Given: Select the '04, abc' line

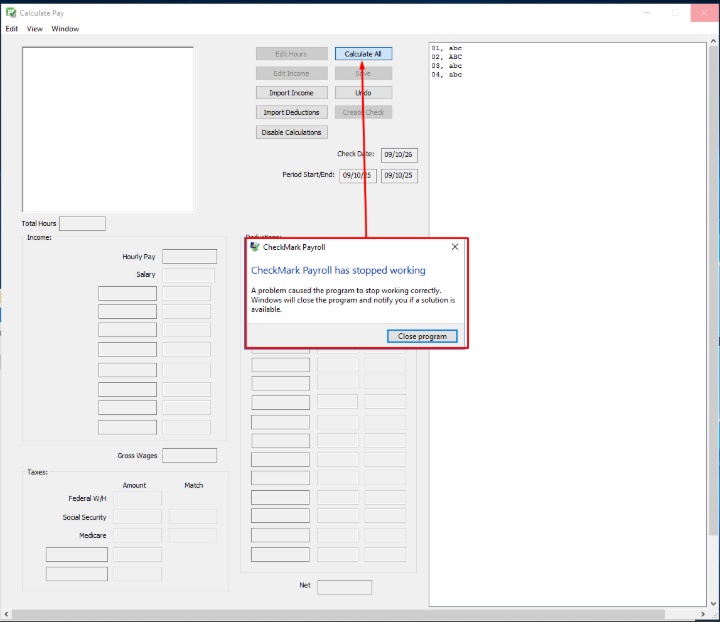Looking at the screenshot, I should (447, 74).
